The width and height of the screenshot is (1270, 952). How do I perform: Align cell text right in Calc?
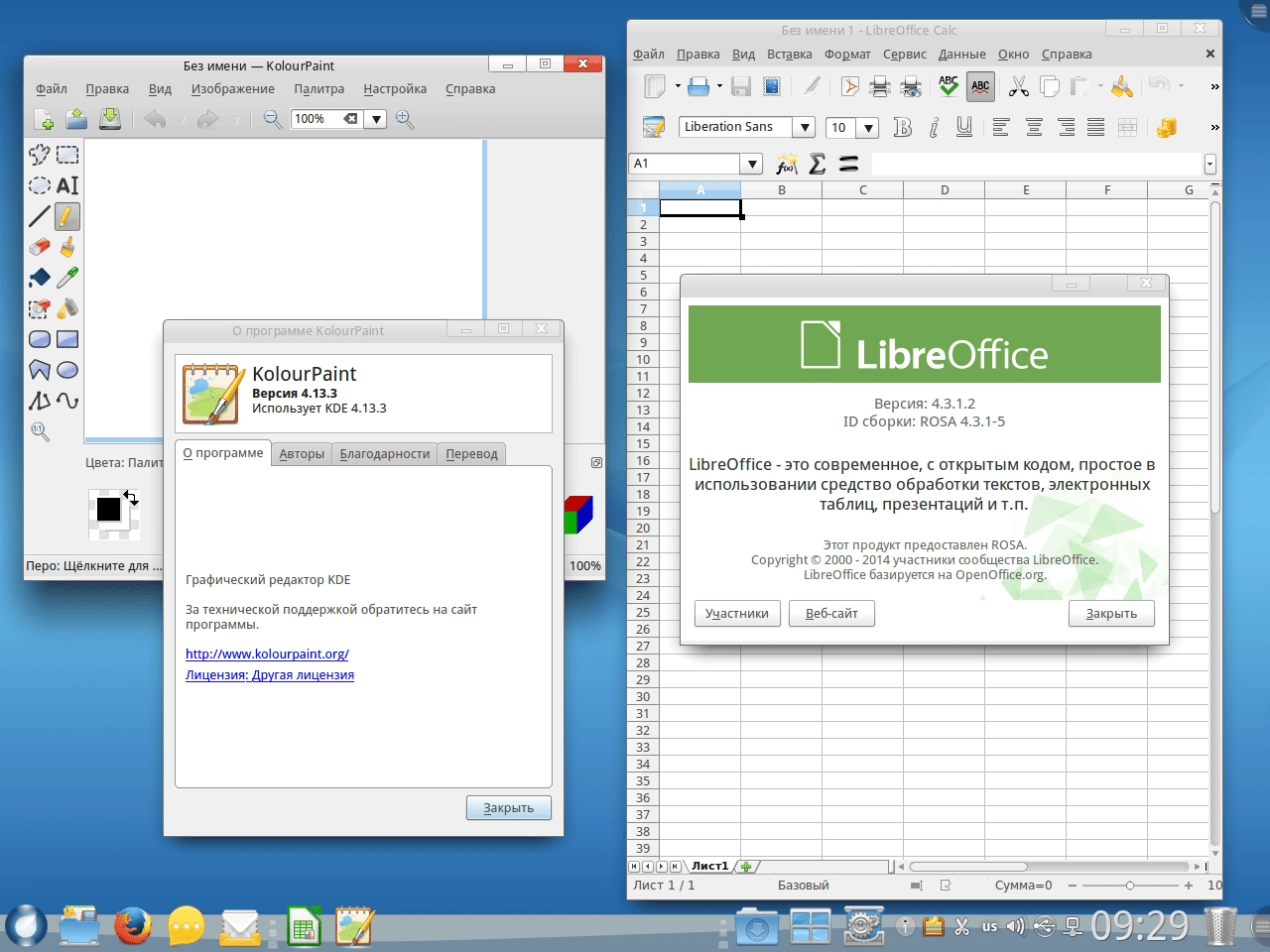pyautogui.click(x=1066, y=127)
